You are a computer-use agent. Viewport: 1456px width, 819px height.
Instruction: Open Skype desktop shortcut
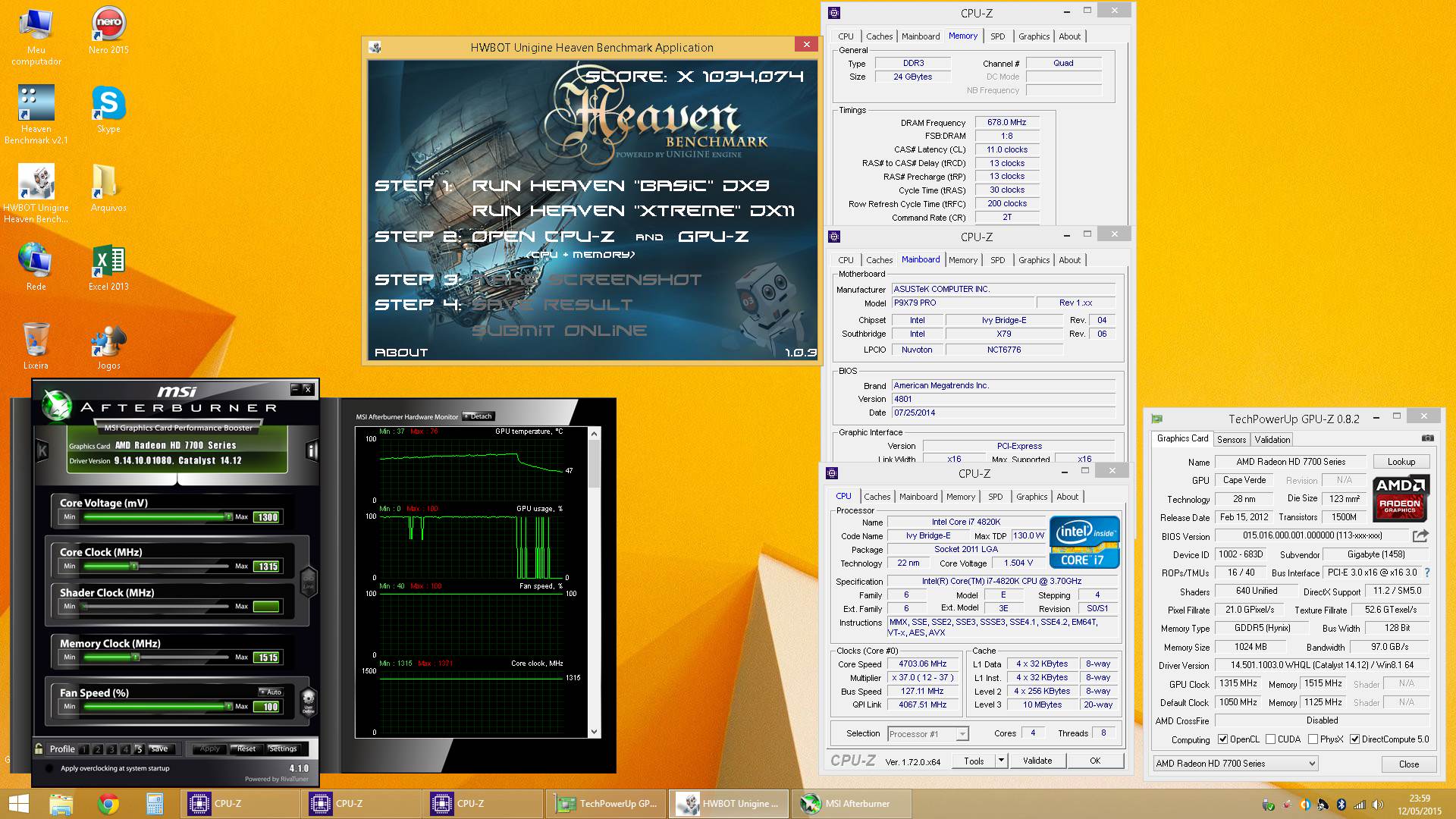pyautogui.click(x=108, y=109)
